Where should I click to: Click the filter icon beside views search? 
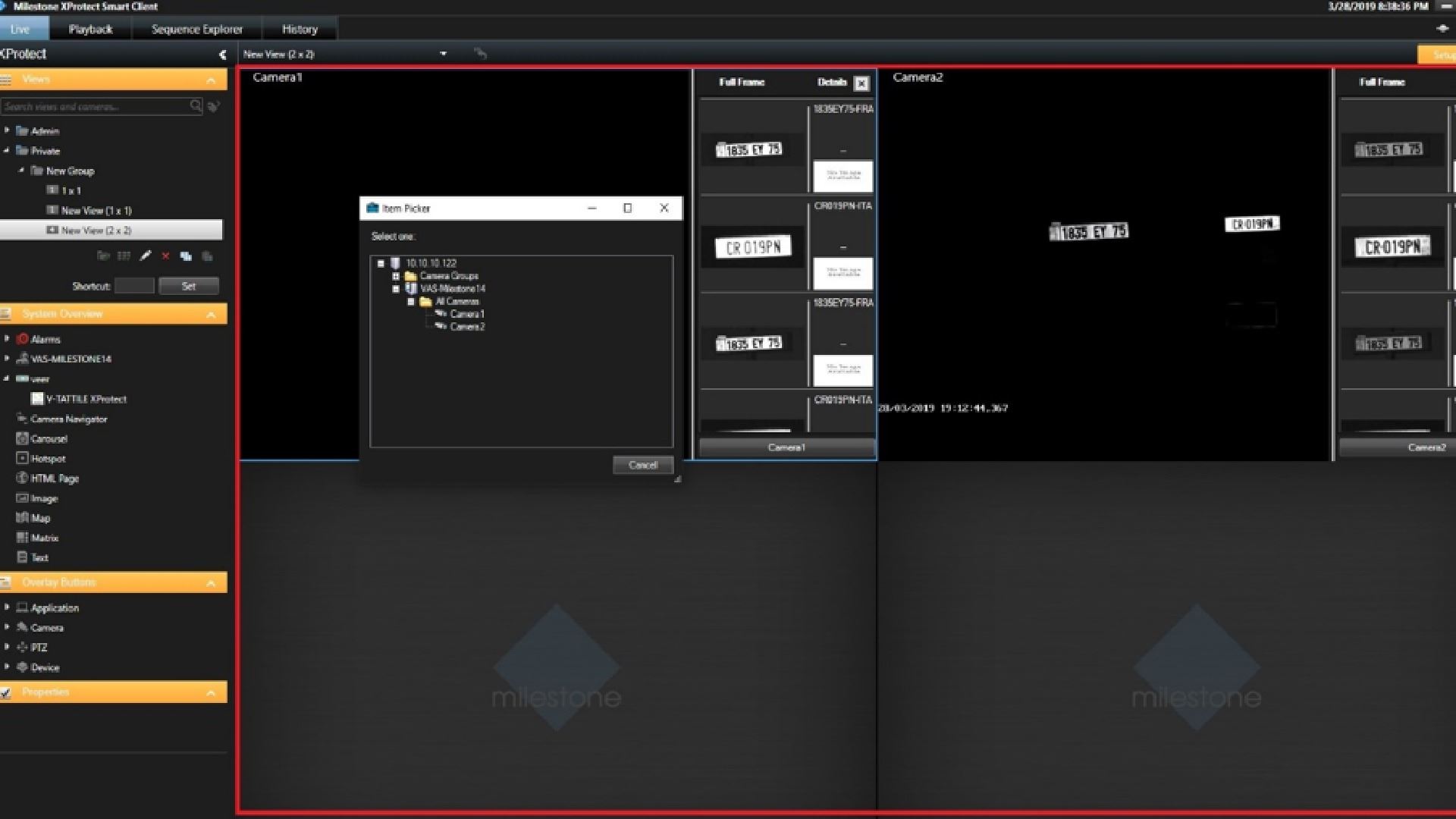pyautogui.click(x=214, y=106)
